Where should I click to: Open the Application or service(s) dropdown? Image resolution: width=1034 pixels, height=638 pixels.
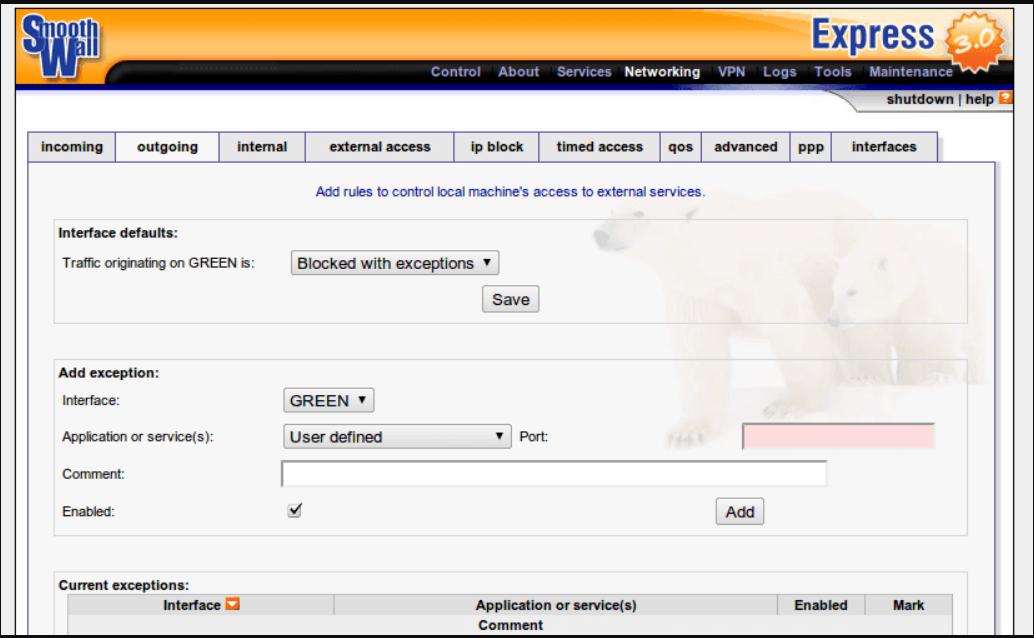(x=397, y=437)
